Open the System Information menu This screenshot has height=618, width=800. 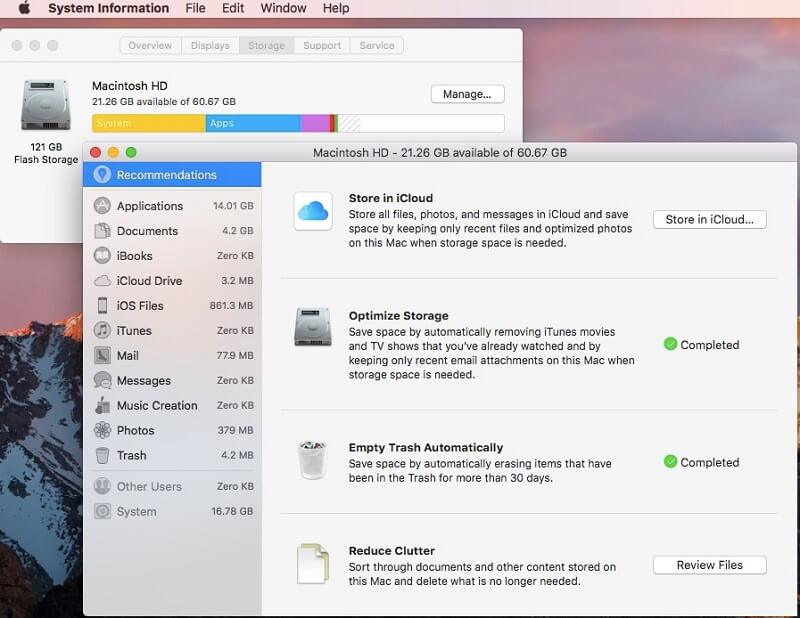(109, 8)
